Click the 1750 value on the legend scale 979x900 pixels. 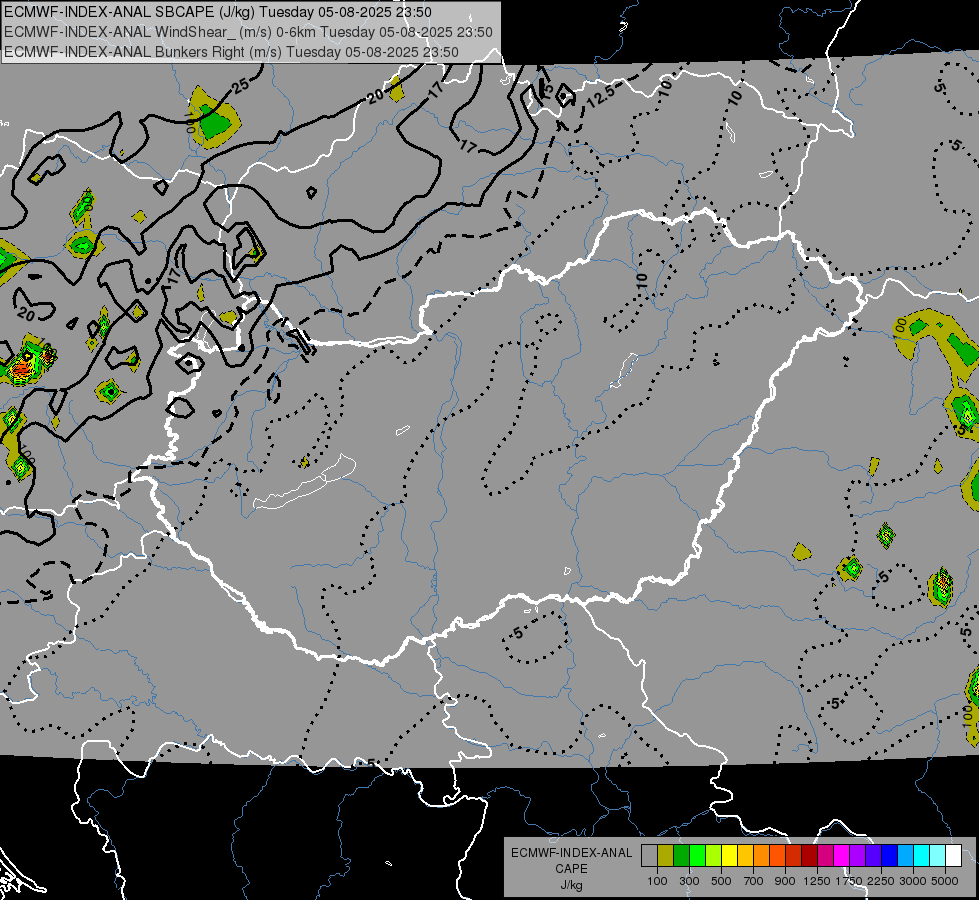pos(849,881)
